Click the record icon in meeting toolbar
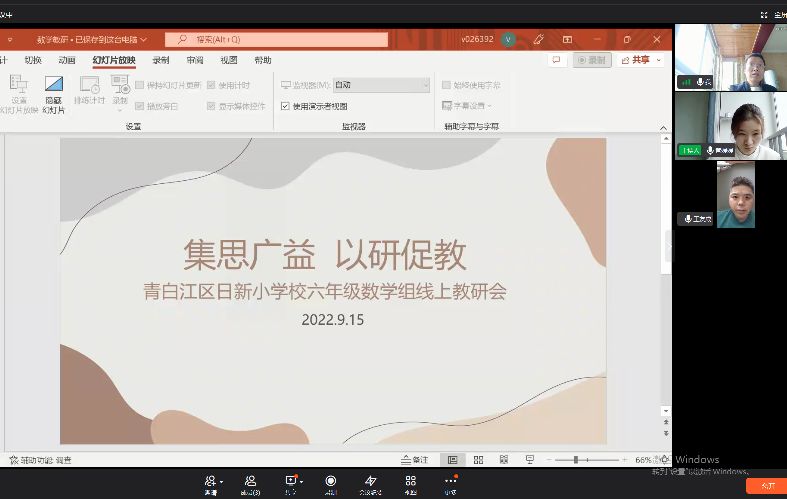Screen dimensions: 787x499 (x=331, y=481)
